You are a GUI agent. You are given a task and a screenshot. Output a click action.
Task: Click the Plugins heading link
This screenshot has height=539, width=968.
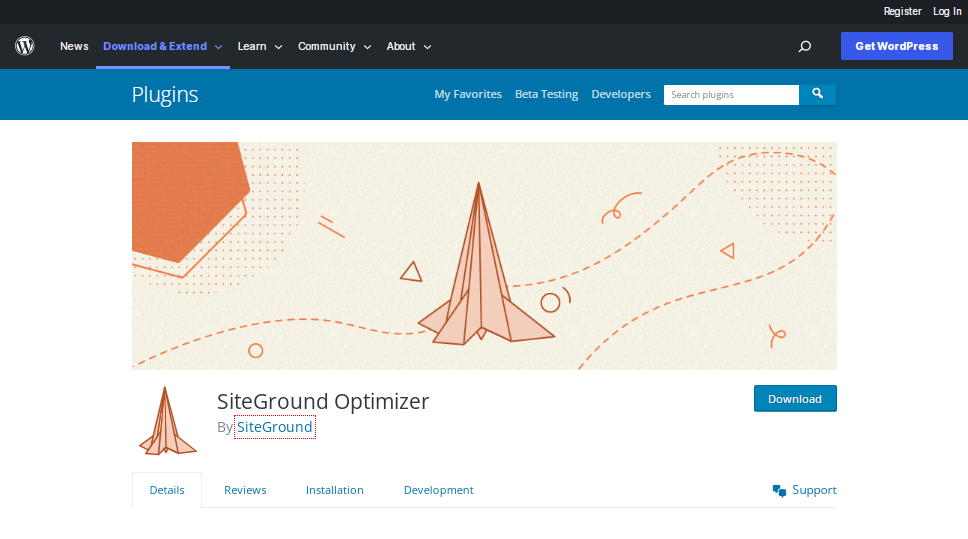[x=165, y=94]
